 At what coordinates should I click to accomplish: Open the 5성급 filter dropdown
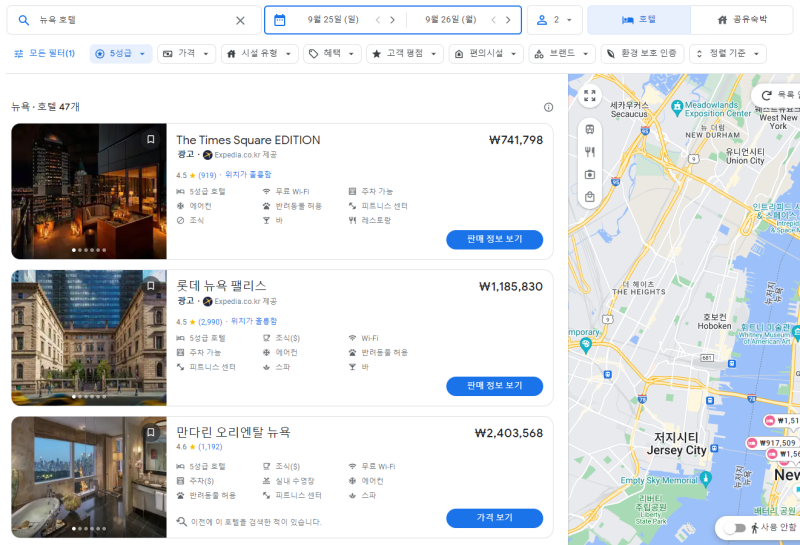pyautogui.click(x=121, y=54)
